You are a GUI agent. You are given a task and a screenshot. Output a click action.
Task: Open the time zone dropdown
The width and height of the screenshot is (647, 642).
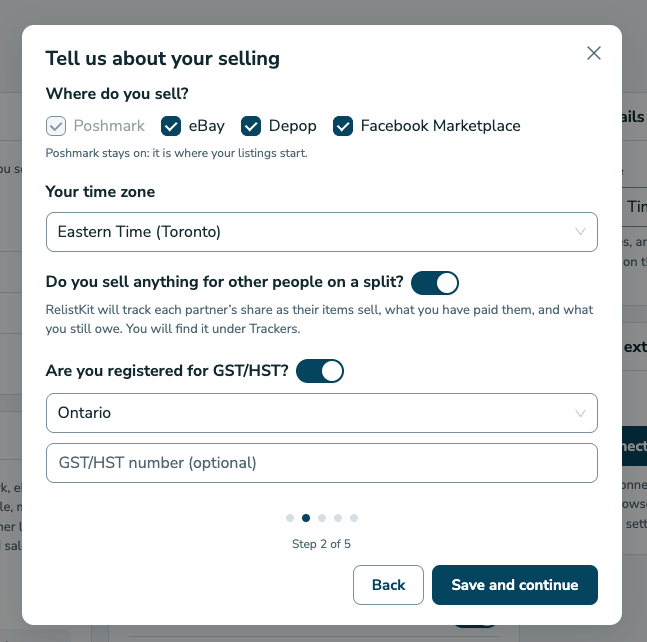click(x=321, y=232)
